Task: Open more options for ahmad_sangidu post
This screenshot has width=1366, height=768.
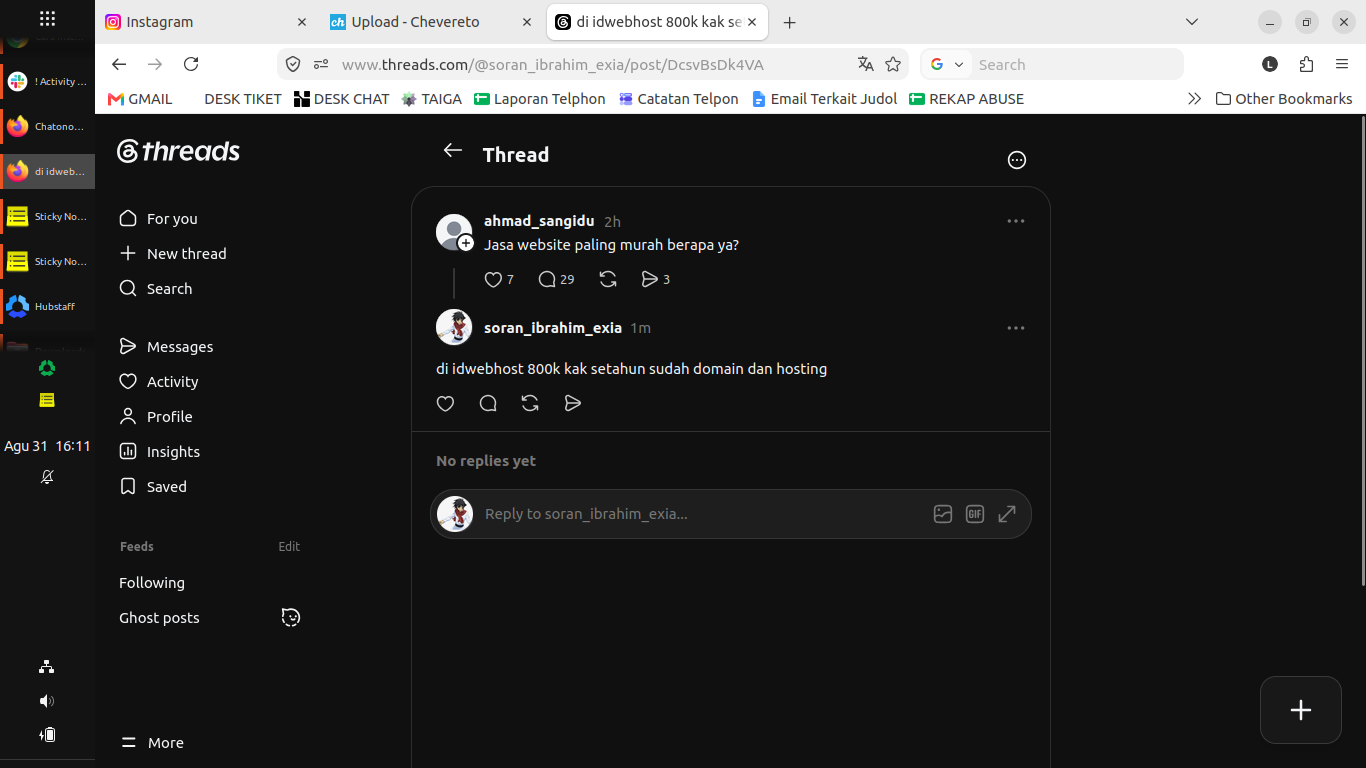Action: point(1016,221)
